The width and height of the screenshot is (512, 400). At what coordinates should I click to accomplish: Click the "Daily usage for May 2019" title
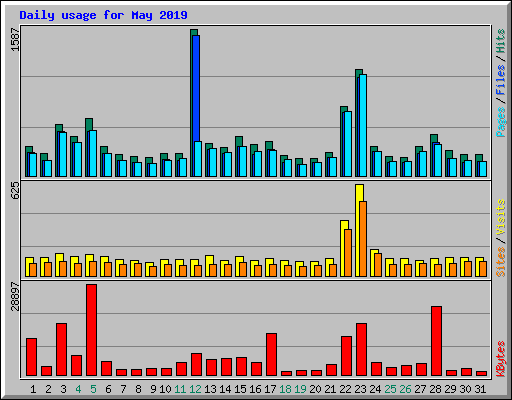[103, 15]
